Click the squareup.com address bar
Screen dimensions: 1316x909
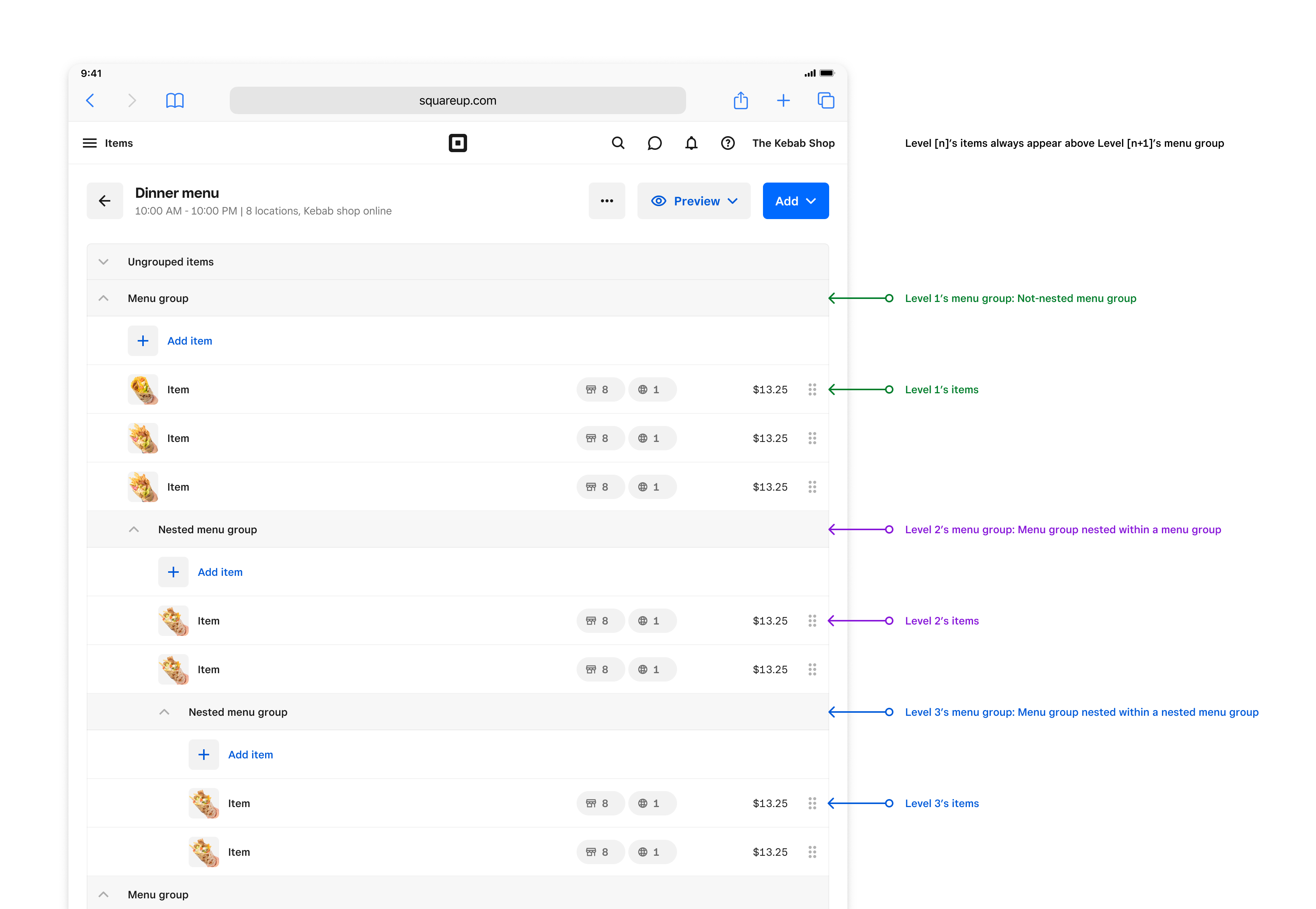(457, 101)
